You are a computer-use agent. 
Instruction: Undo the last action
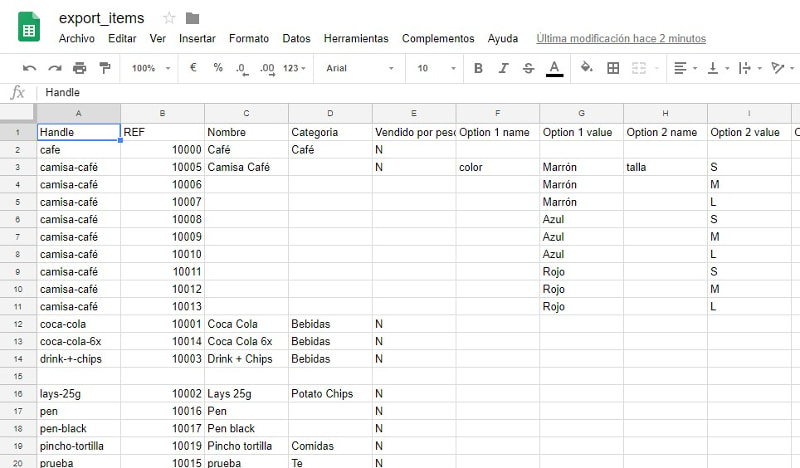(30, 68)
